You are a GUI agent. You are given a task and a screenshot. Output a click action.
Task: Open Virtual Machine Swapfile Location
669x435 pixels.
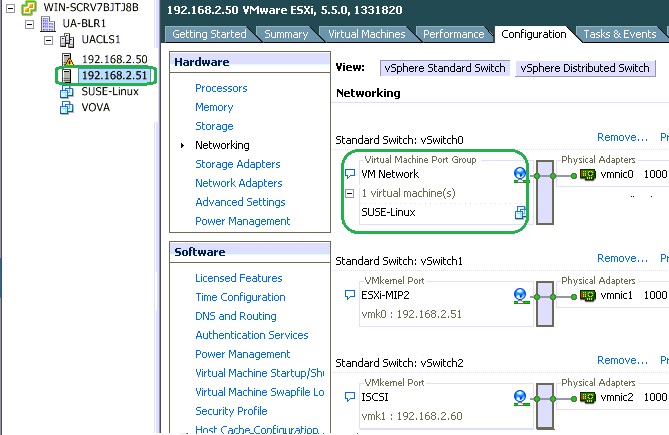click(x=259, y=392)
